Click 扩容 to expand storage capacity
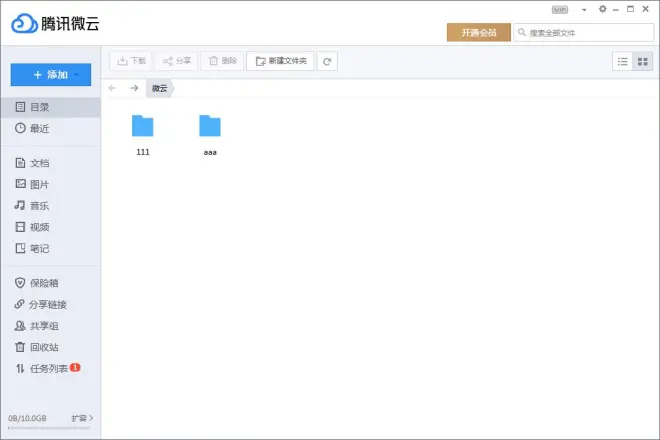The width and height of the screenshot is (660, 440). 82,418
